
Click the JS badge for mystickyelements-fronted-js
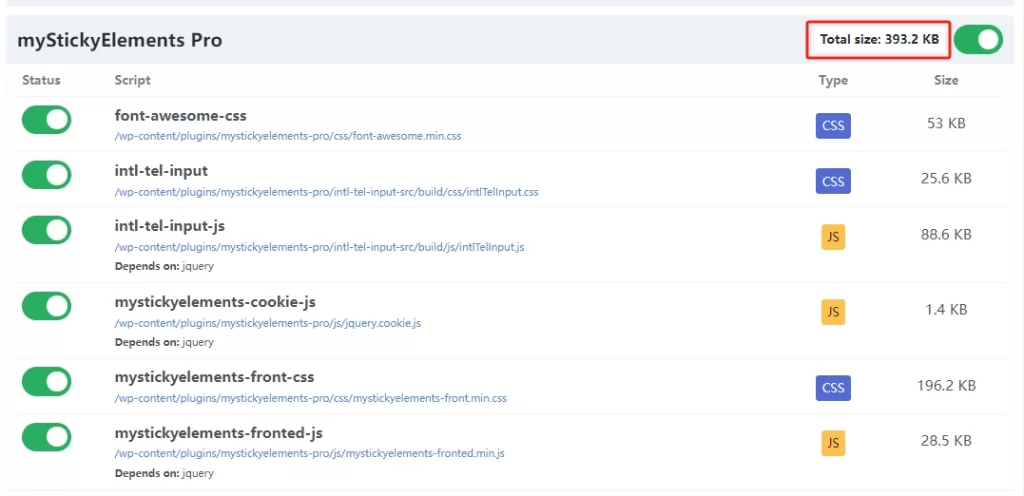click(x=832, y=442)
